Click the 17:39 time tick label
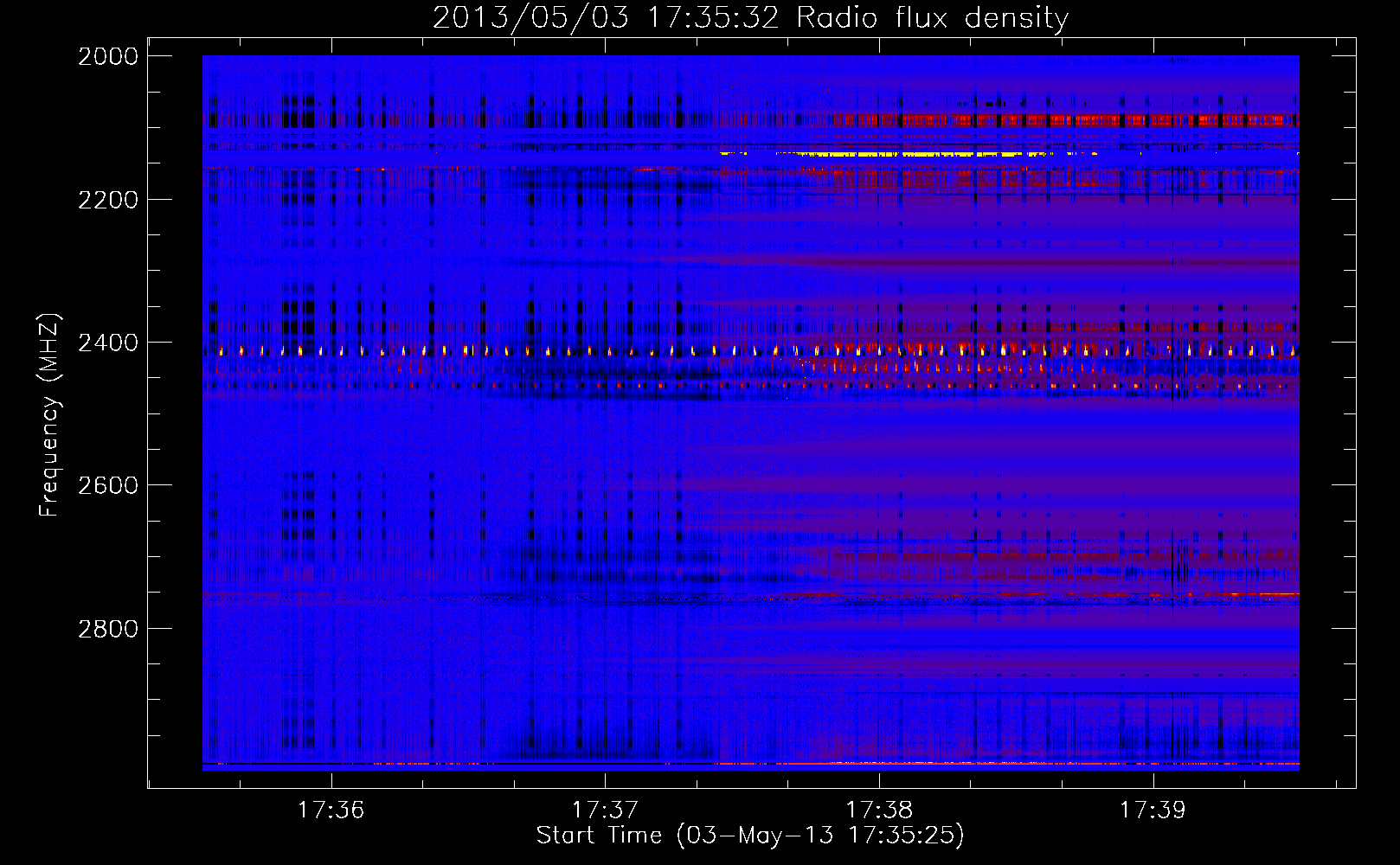Screen dimensions: 1400x865 pyautogui.click(x=1153, y=810)
